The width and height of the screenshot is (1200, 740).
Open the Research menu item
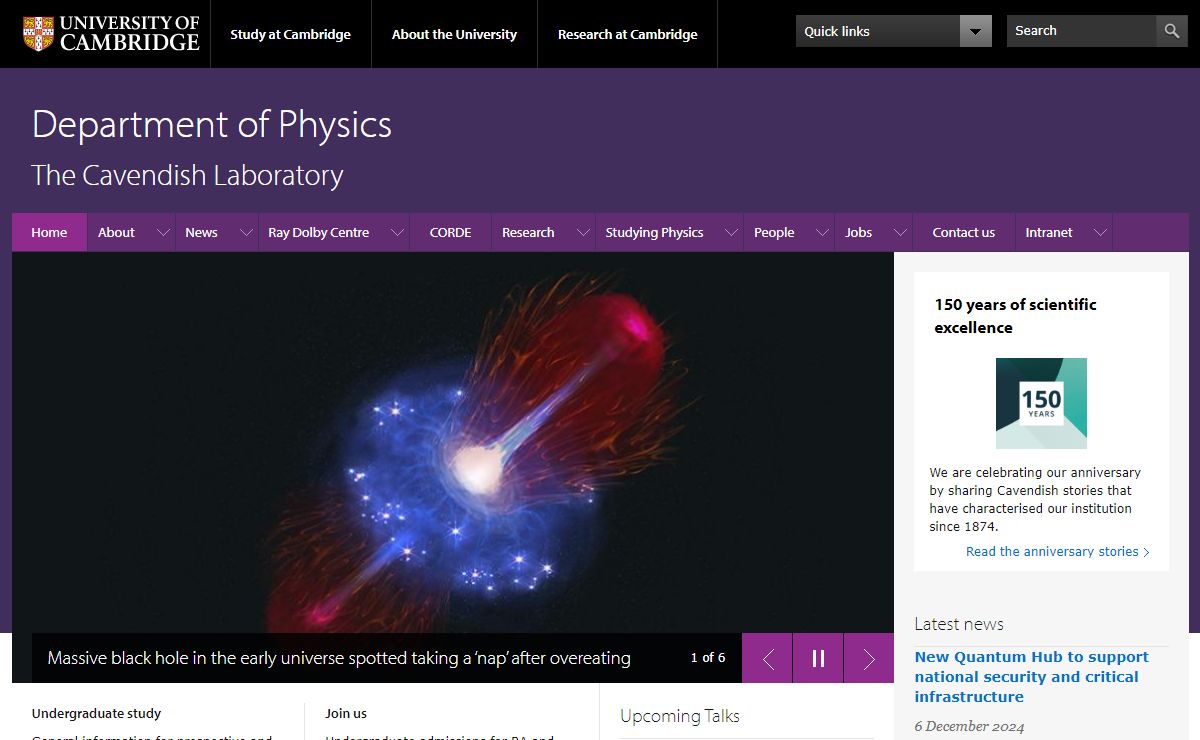pyautogui.click(x=528, y=232)
